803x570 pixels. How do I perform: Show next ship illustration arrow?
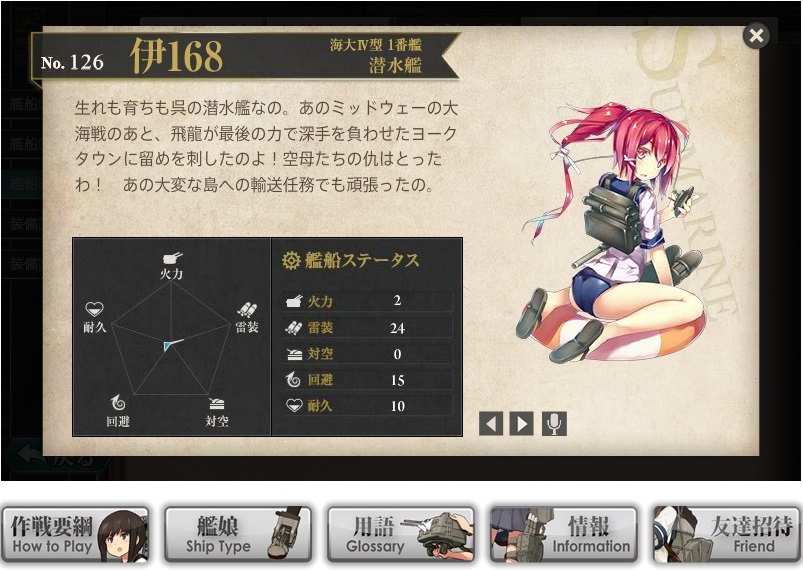[522, 424]
